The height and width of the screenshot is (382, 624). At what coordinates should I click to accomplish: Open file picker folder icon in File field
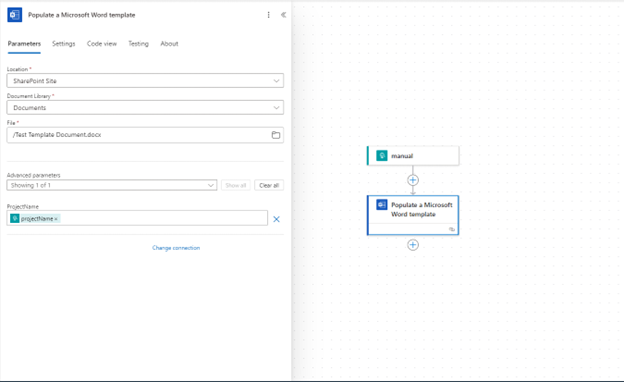pyautogui.click(x=276, y=135)
